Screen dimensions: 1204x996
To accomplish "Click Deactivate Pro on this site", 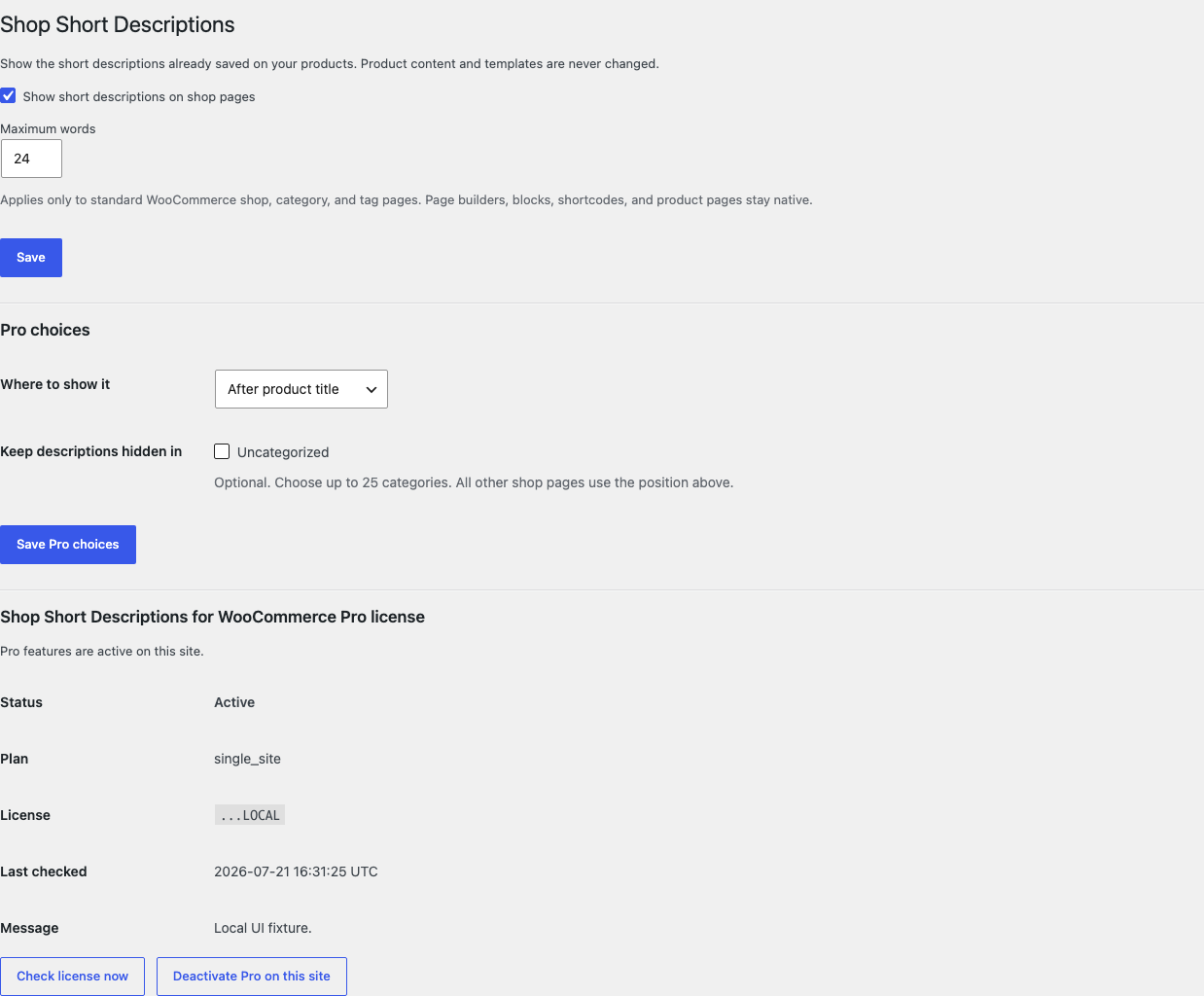I will pos(252,977).
